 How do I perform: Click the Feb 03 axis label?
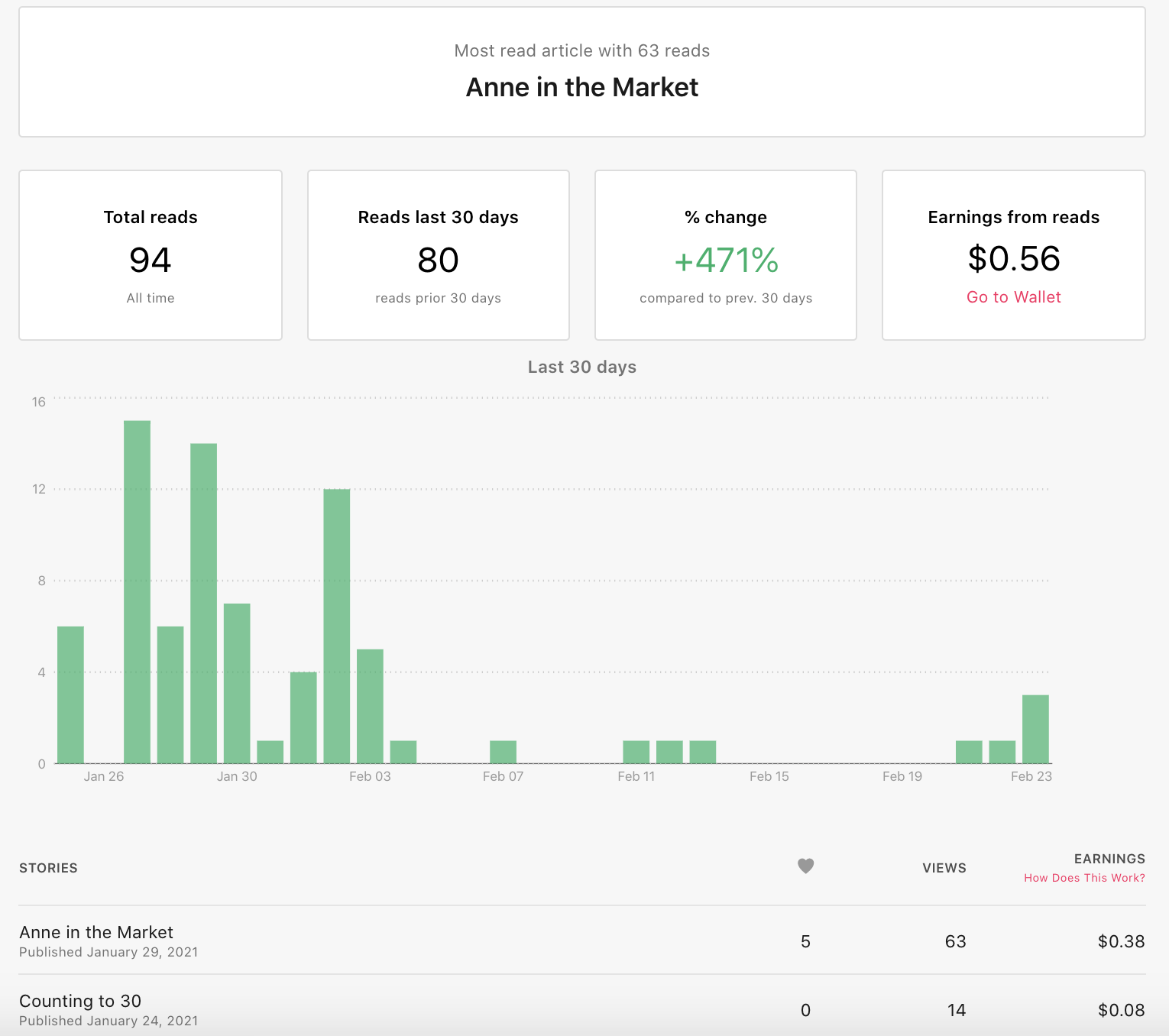click(x=370, y=776)
